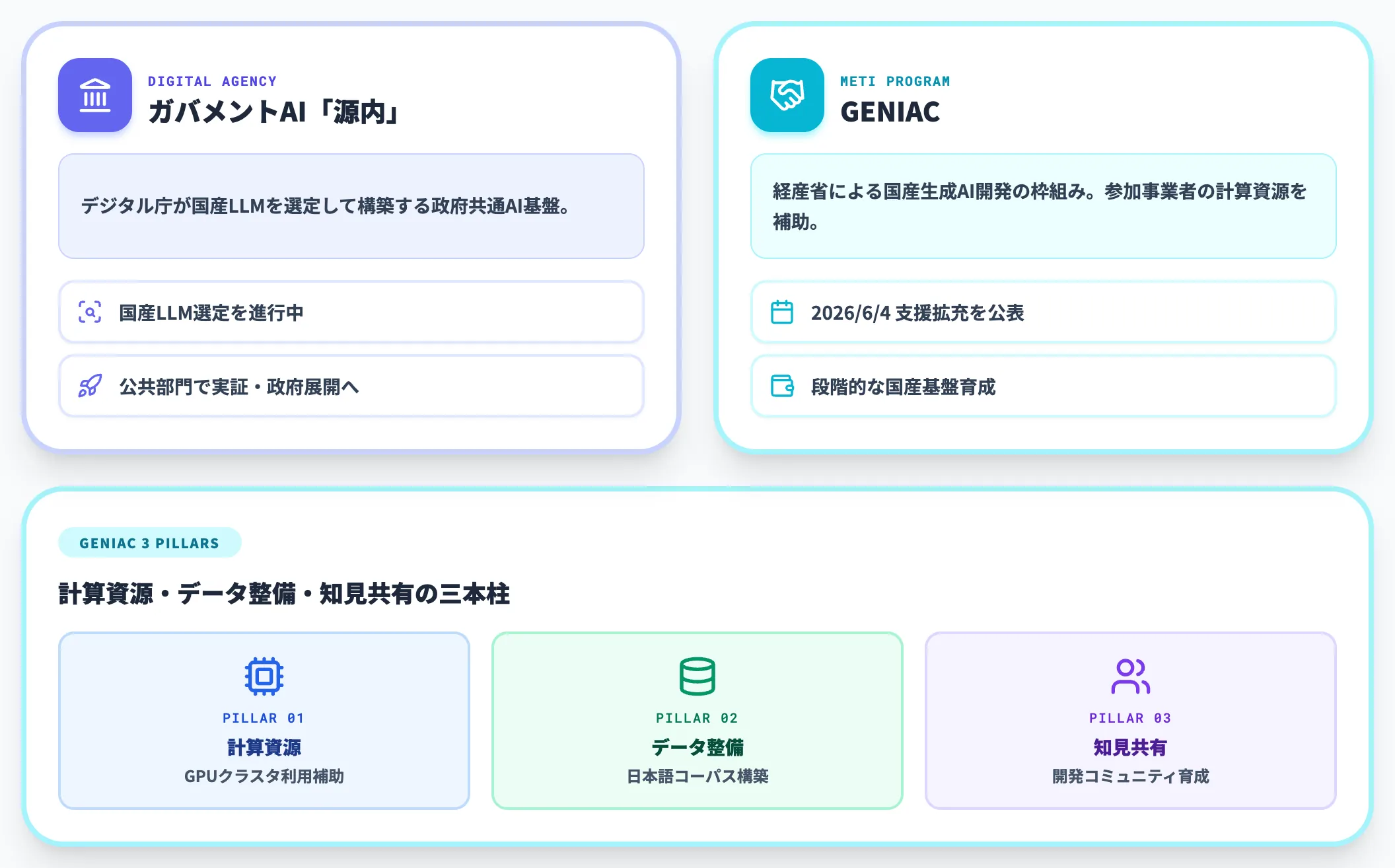This screenshot has height=868, width=1395.
Task: Click the 計算資源・データ整備・知見共有の三本柱 heading
Action: (x=284, y=593)
